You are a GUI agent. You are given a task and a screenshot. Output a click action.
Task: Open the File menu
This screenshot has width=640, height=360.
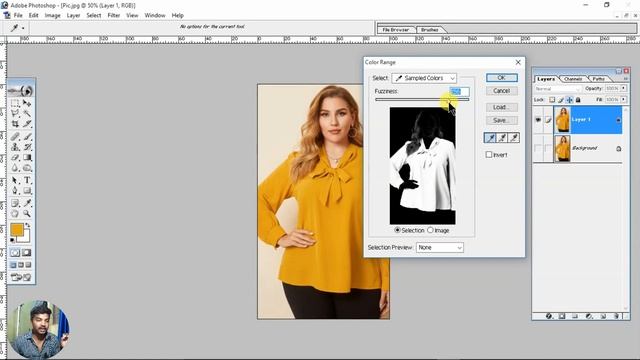(x=18, y=15)
